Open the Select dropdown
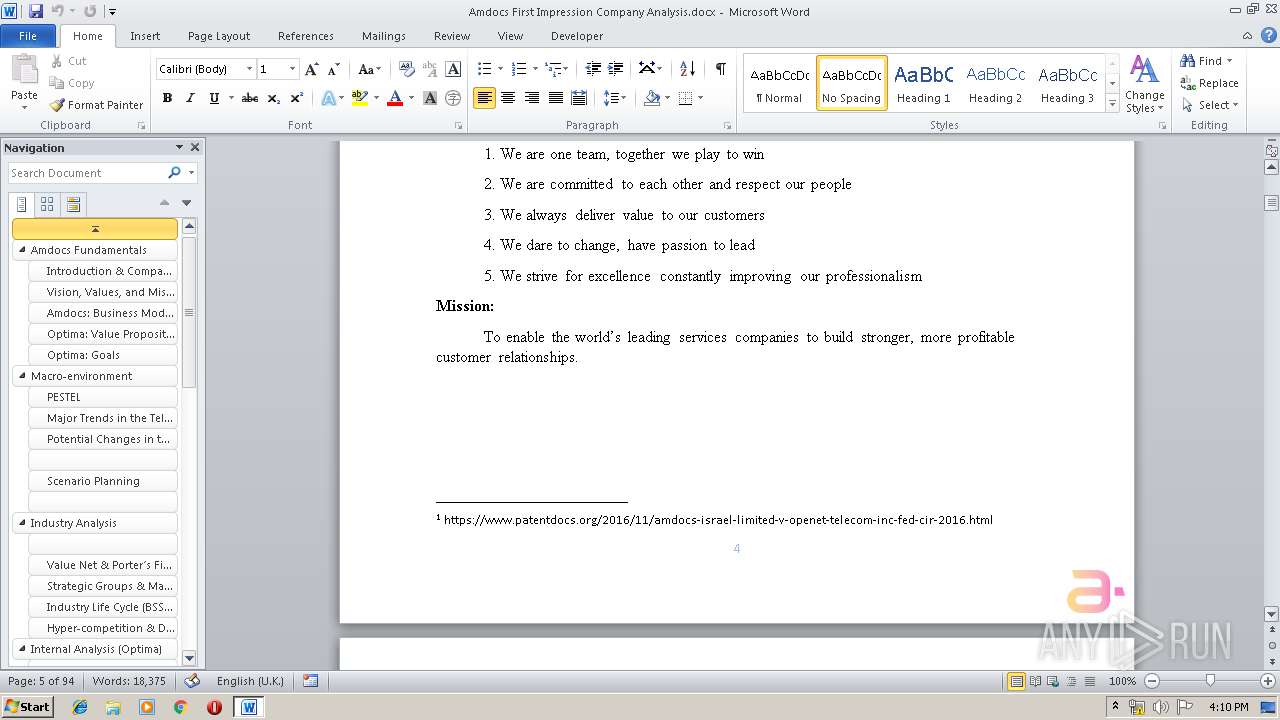Viewport: 1280px width, 720px height. click(1209, 105)
